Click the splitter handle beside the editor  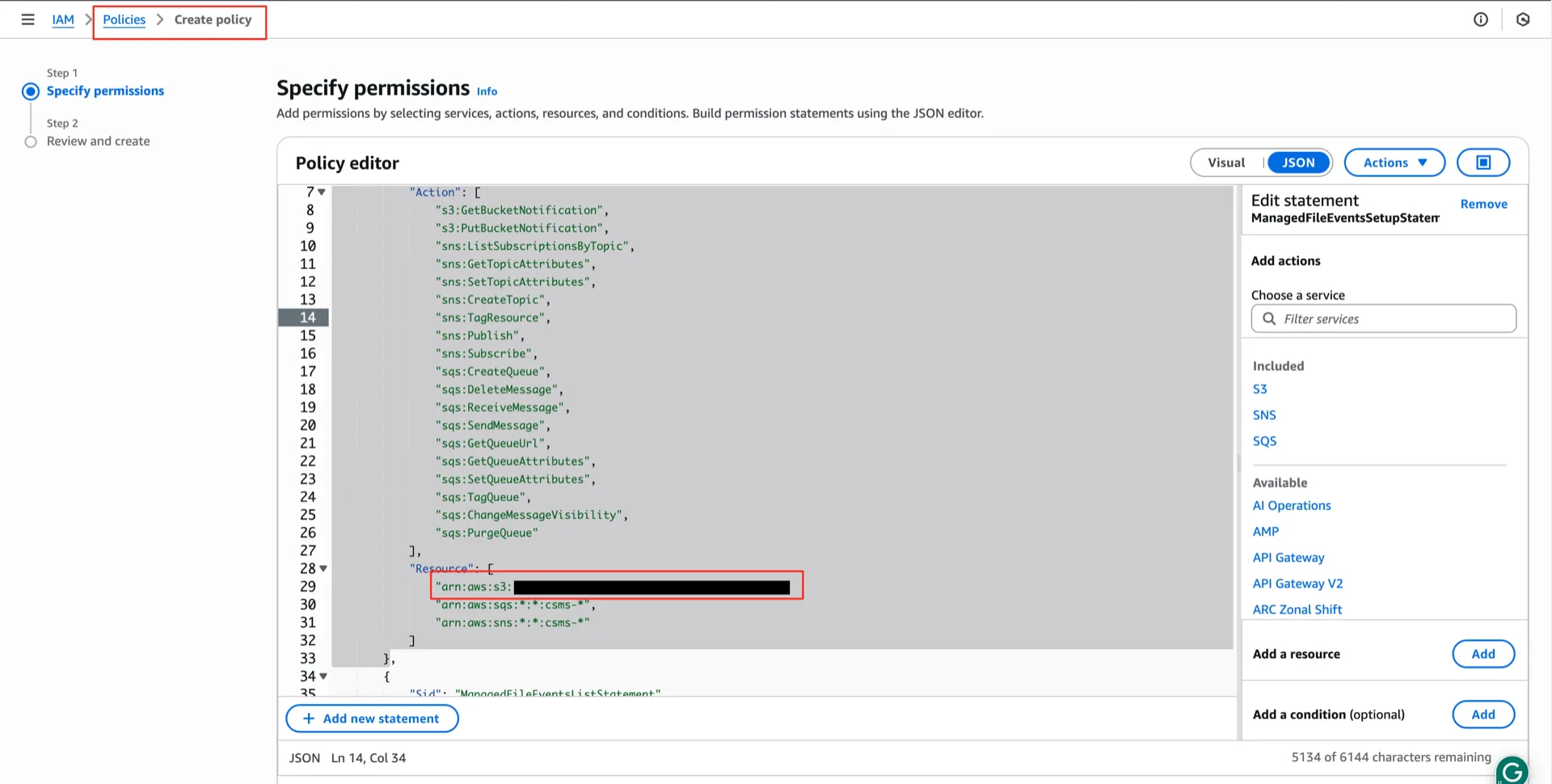click(x=1239, y=463)
